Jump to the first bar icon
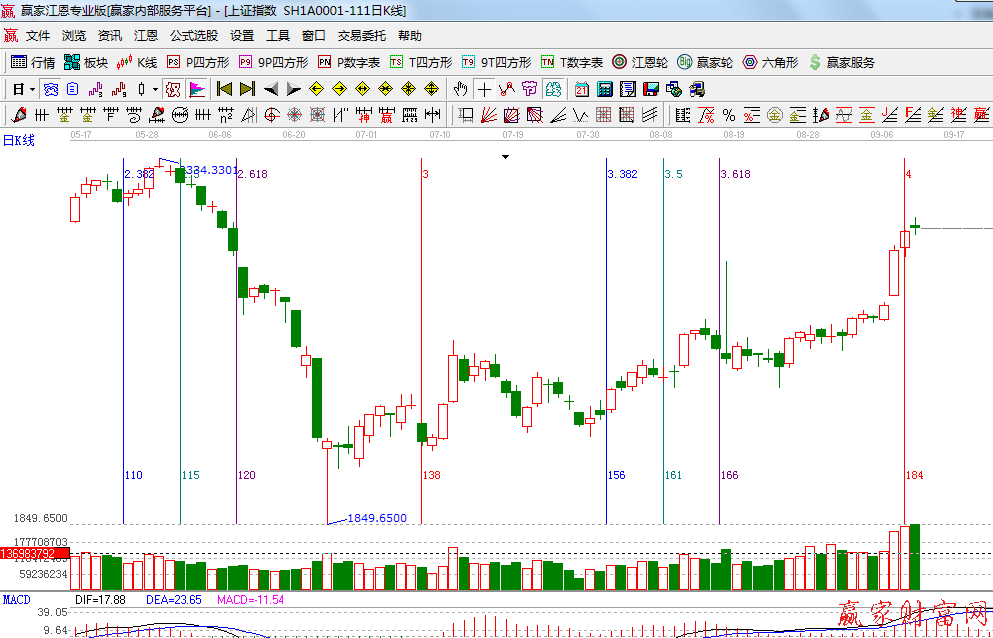The width and height of the screenshot is (993, 638). point(224,89)
